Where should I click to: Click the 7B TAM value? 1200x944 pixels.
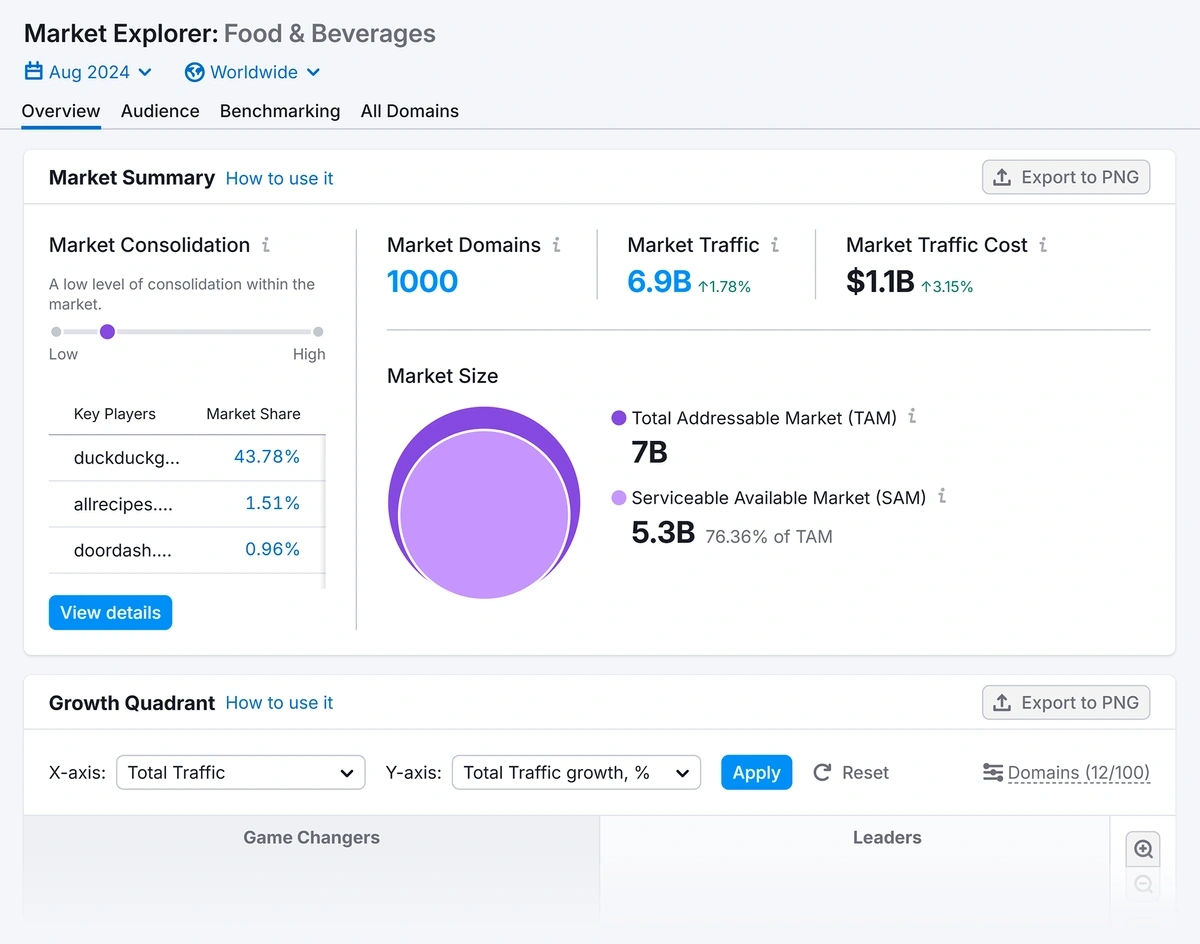point(650,453)
